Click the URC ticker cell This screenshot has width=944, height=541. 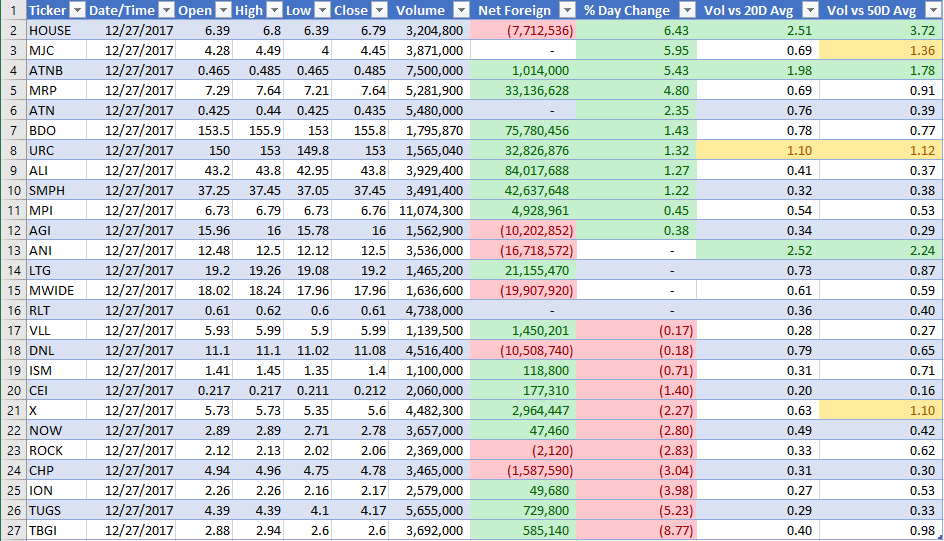coord(57,150)
